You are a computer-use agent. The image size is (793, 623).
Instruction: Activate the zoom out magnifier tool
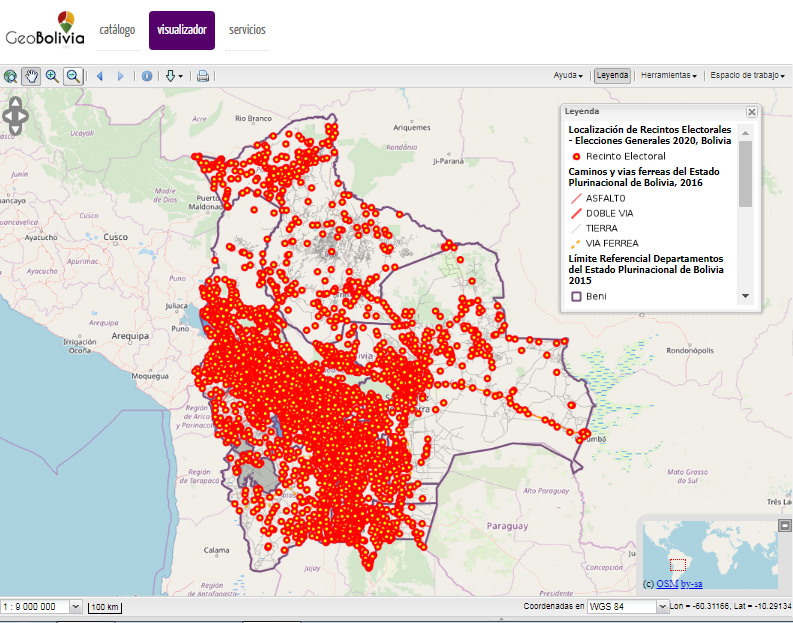(x=73, y=76)
